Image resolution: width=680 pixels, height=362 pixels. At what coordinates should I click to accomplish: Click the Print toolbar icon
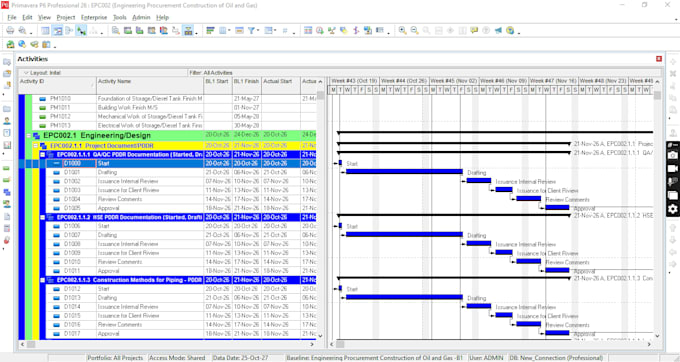10,30
